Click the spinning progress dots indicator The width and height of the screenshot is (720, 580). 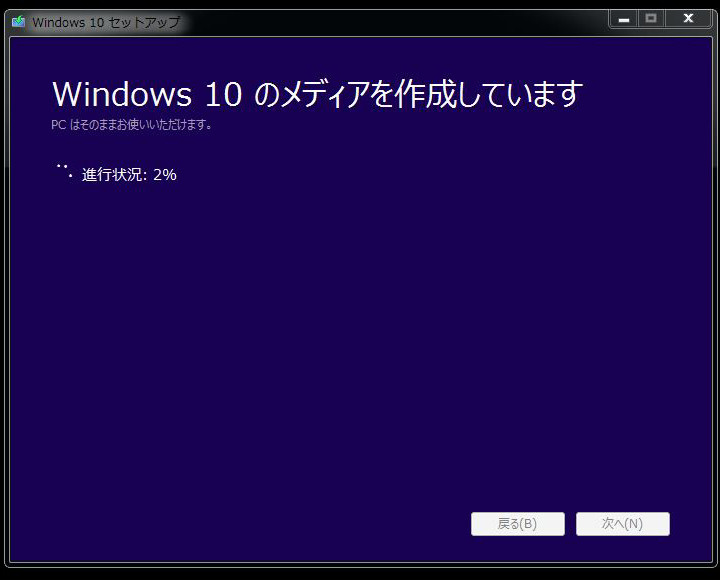64,170
